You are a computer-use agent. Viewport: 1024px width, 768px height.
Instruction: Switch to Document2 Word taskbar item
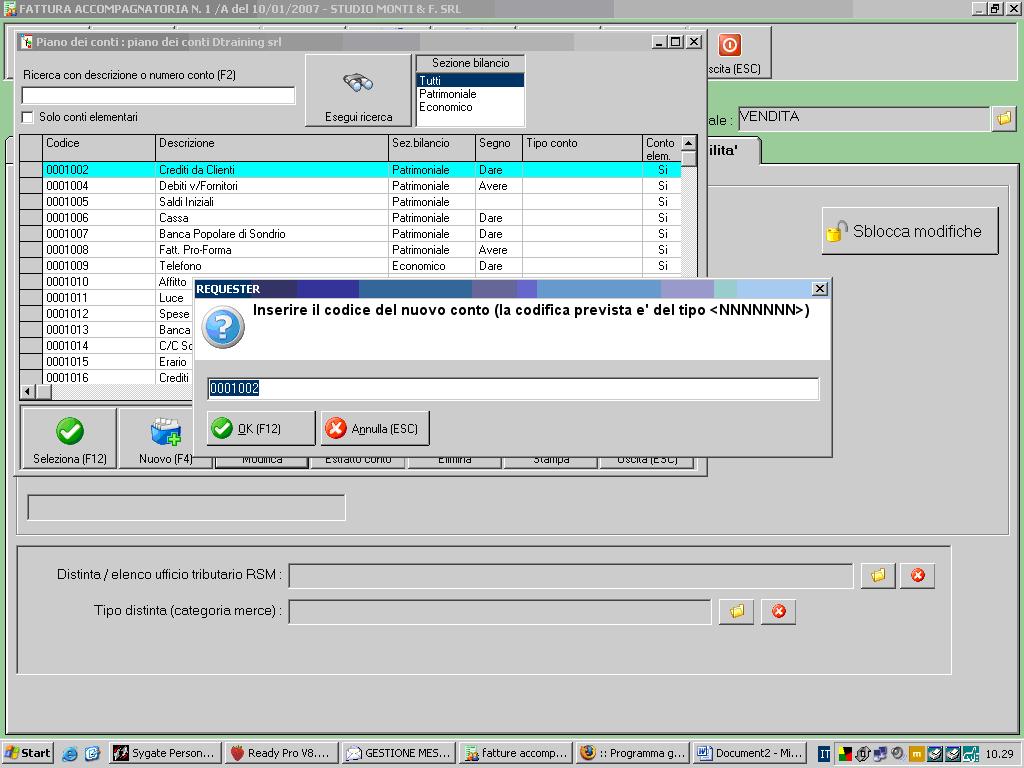pos(749,753)
